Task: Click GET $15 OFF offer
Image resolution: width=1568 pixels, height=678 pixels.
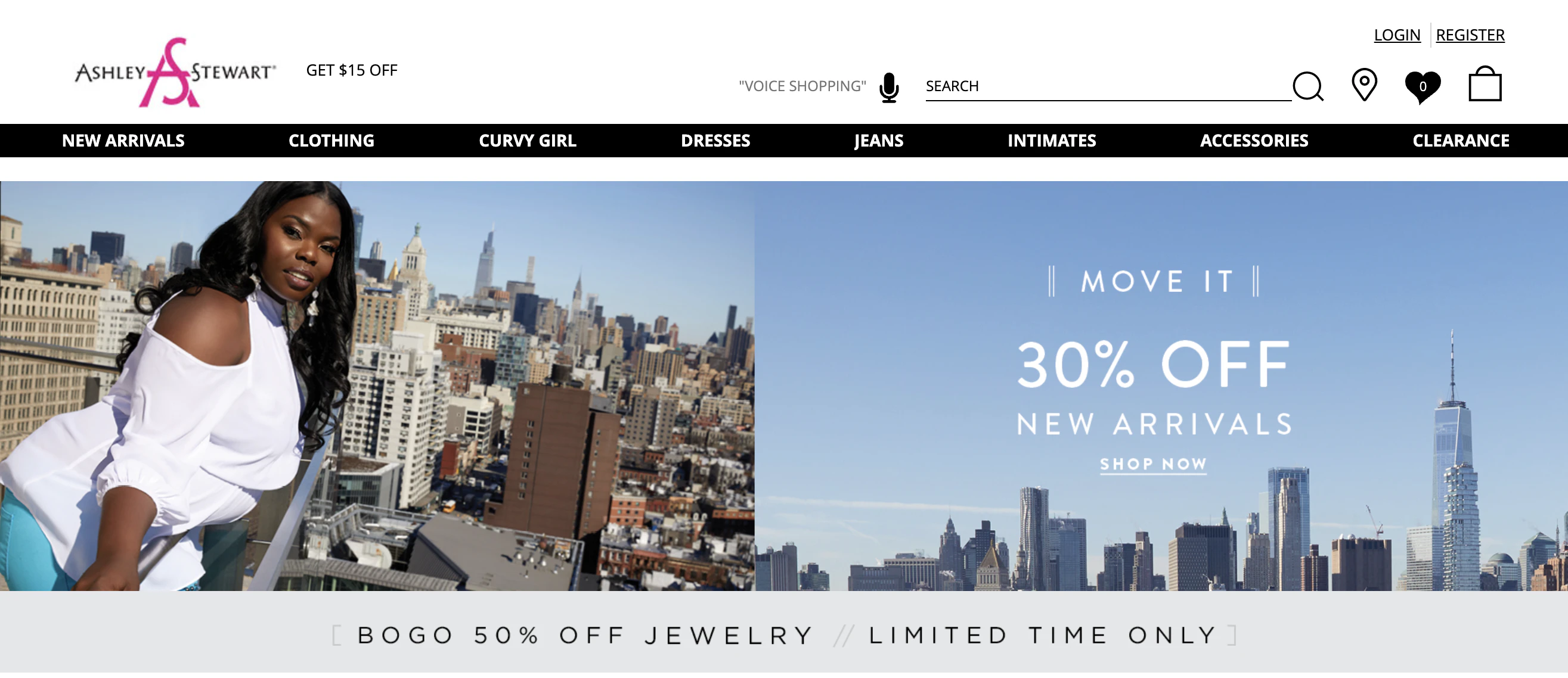Action: 352,70
